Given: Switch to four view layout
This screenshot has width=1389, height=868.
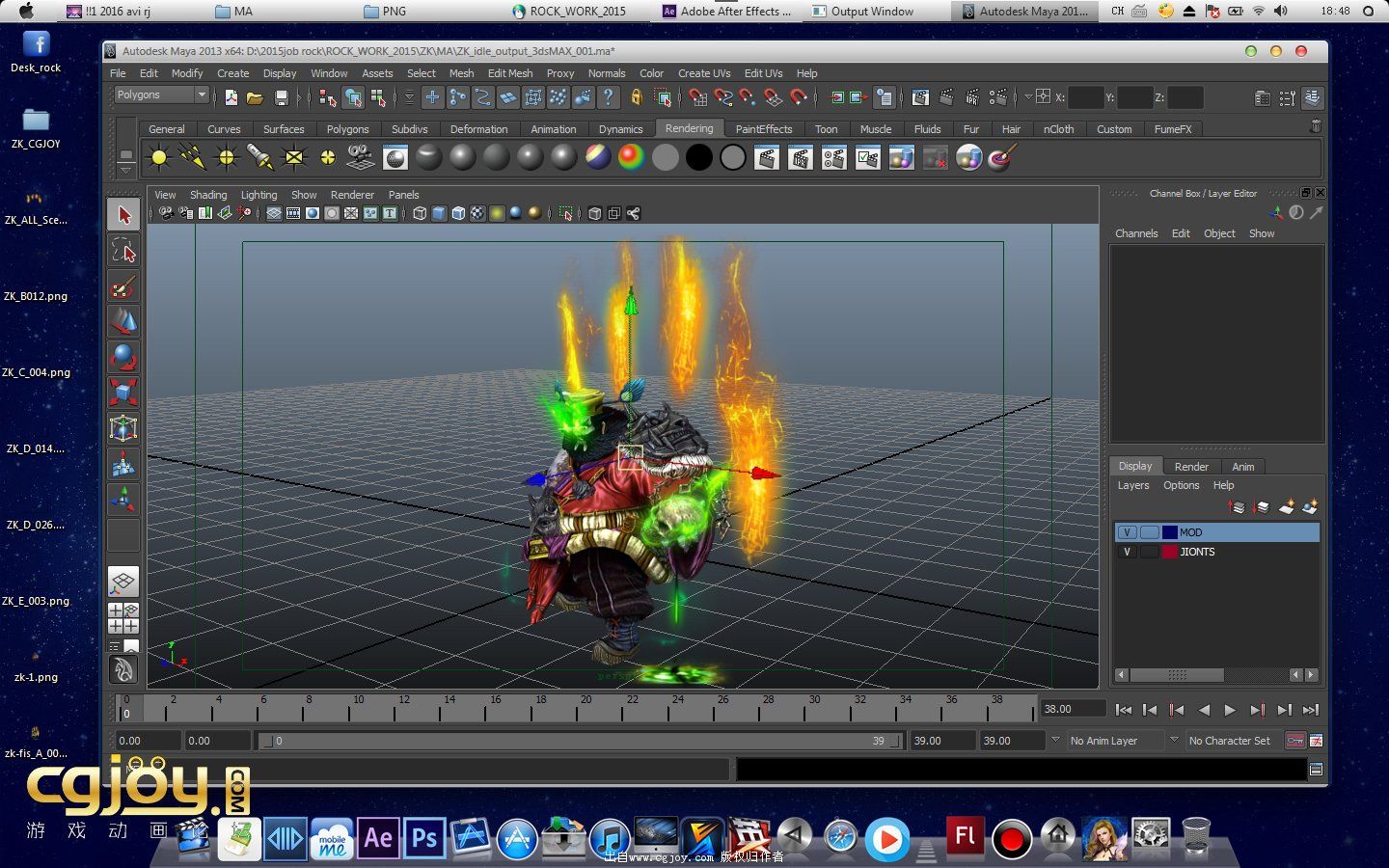Looking at the screenshot, I should (123, 618).
